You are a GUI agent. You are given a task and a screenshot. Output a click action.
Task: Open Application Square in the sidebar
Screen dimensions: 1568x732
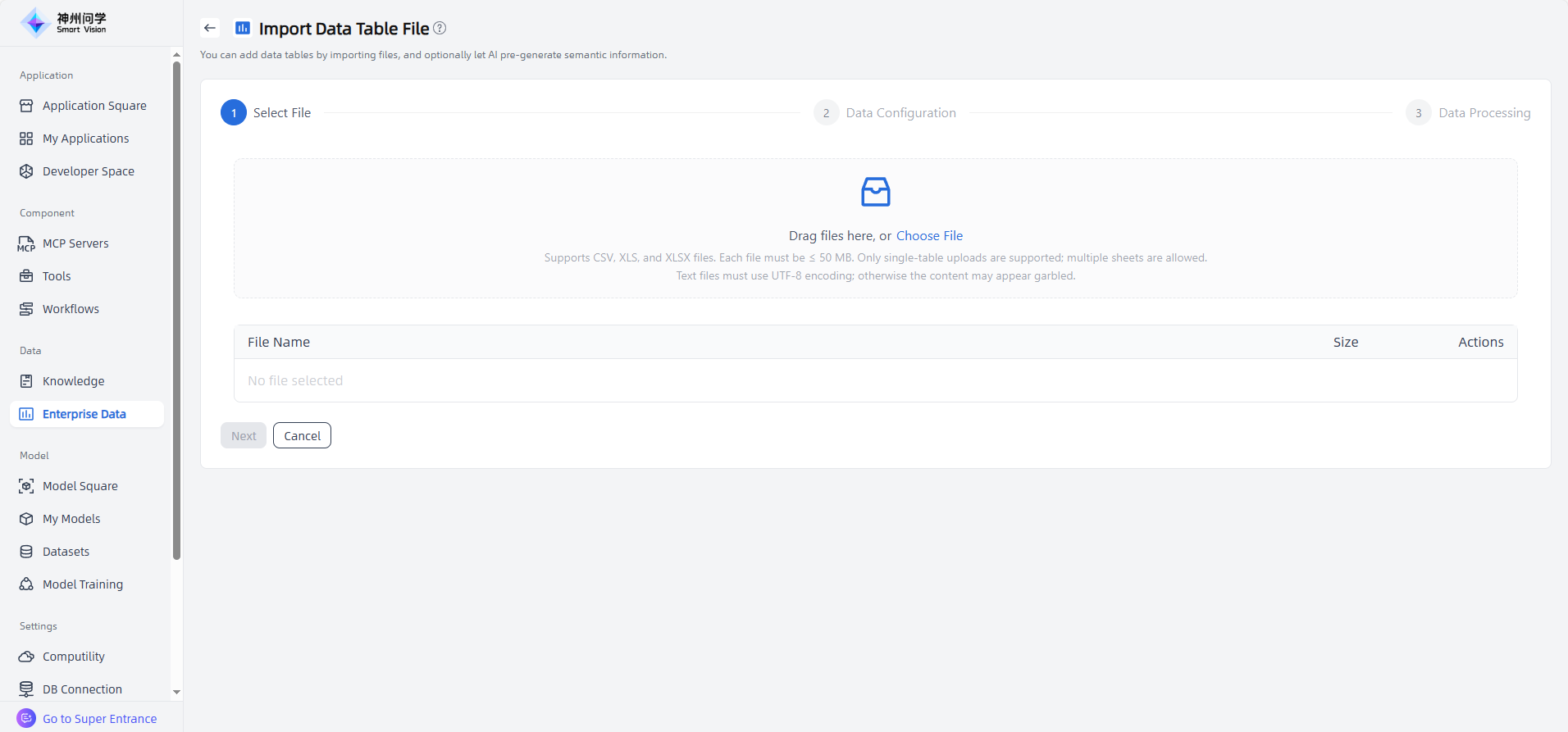(x=94, y=106)
